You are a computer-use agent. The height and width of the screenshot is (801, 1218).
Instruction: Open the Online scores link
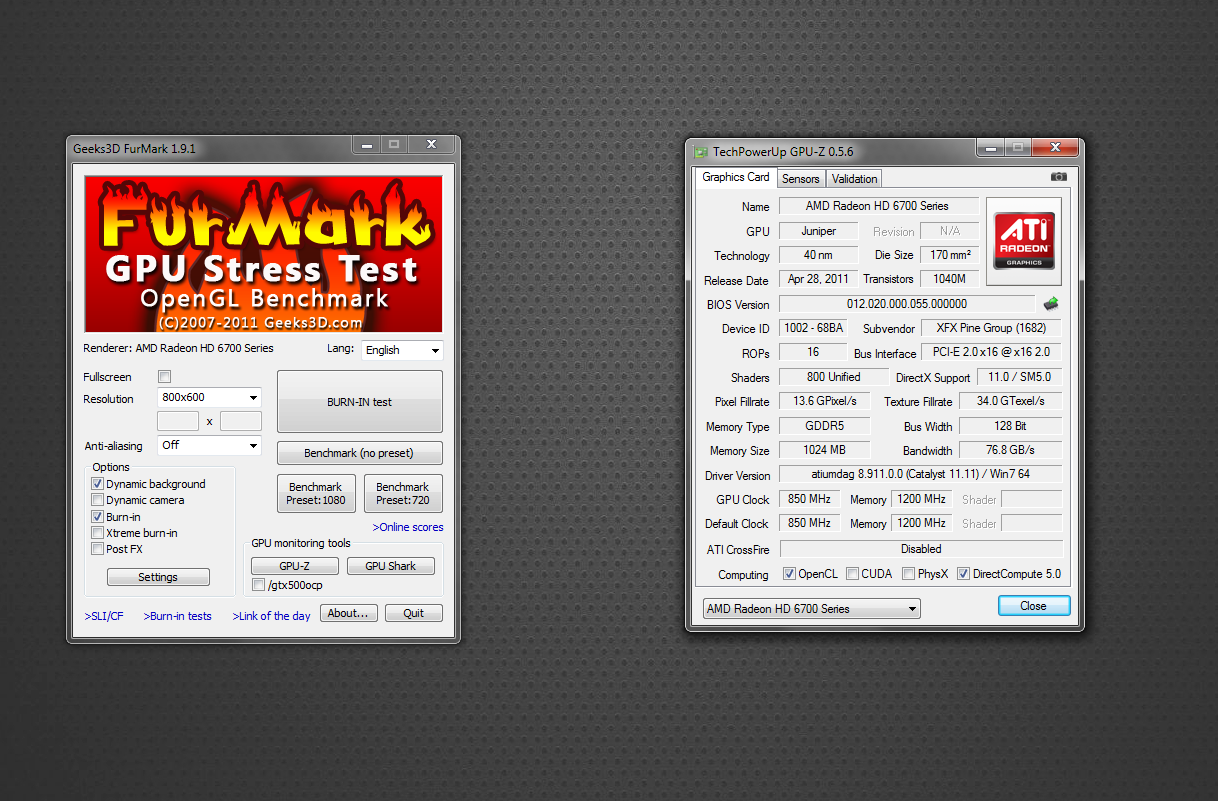tap(408, 527)
